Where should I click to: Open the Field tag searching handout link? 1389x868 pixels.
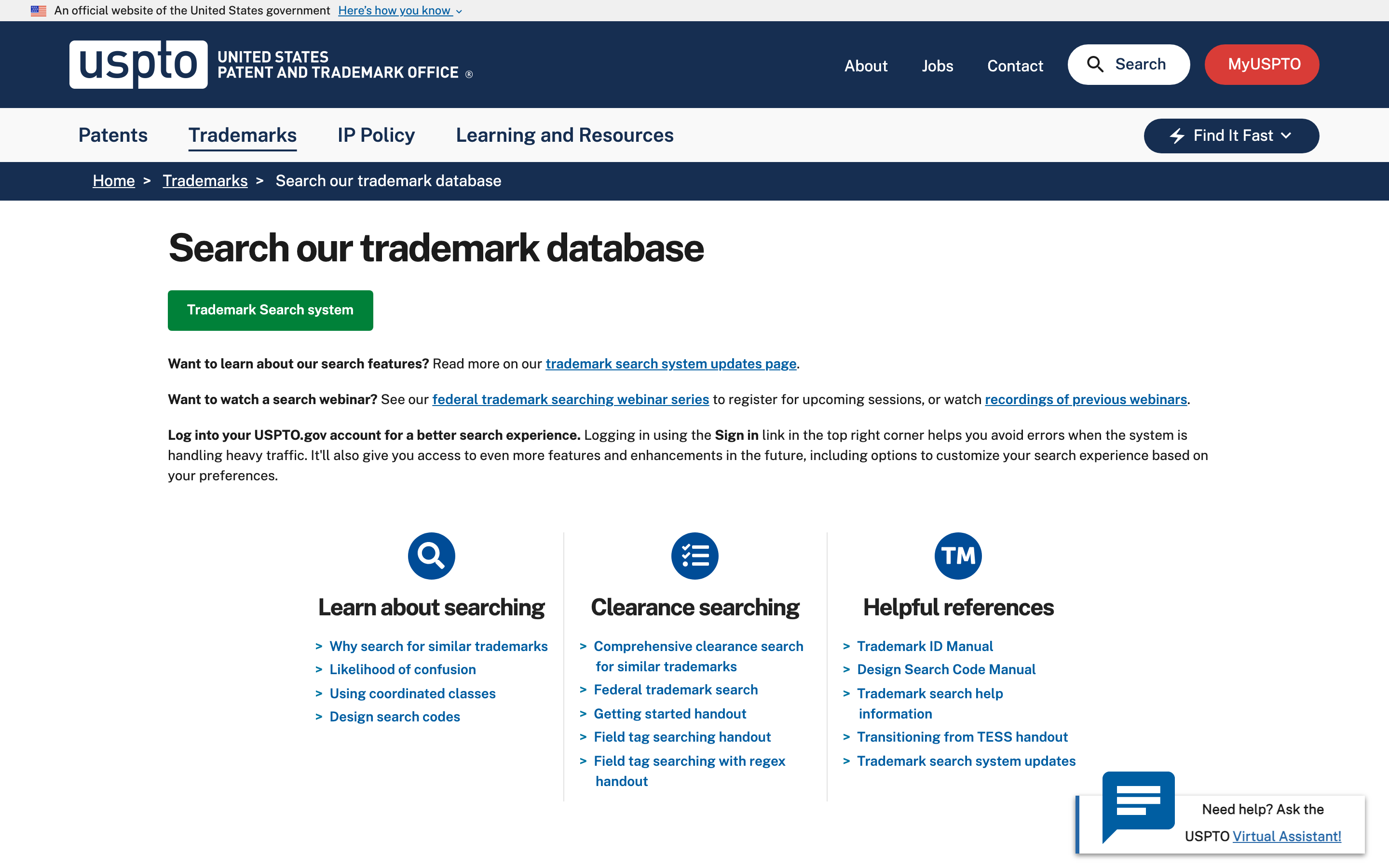682,736
